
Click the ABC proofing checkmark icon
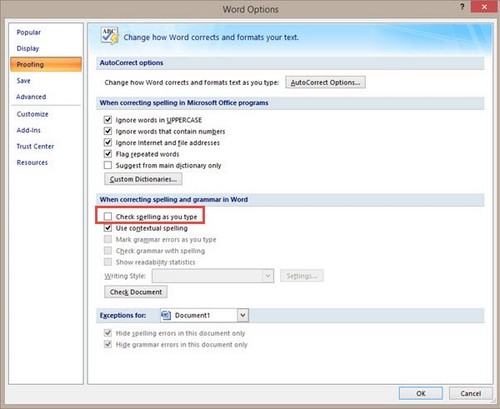tap(109, 36)
